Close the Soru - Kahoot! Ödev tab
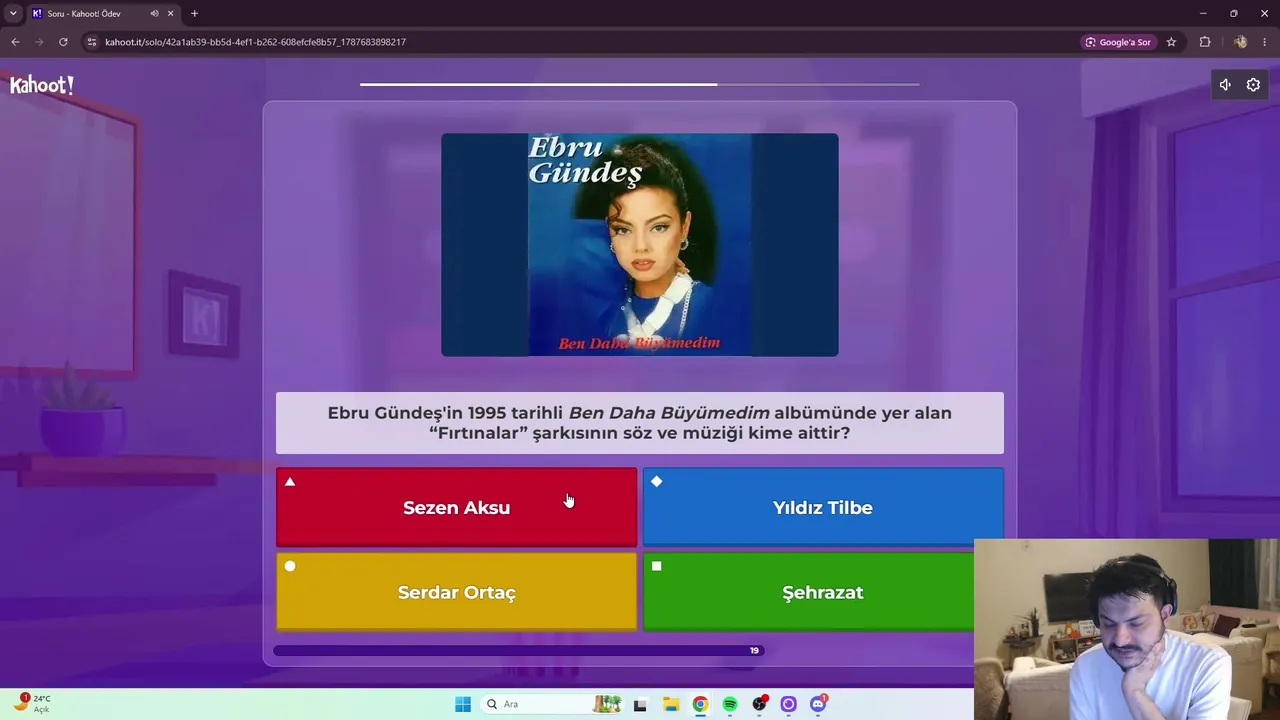Image resolution: width=1280 pixels, height=720 pixels. [170, 14]
